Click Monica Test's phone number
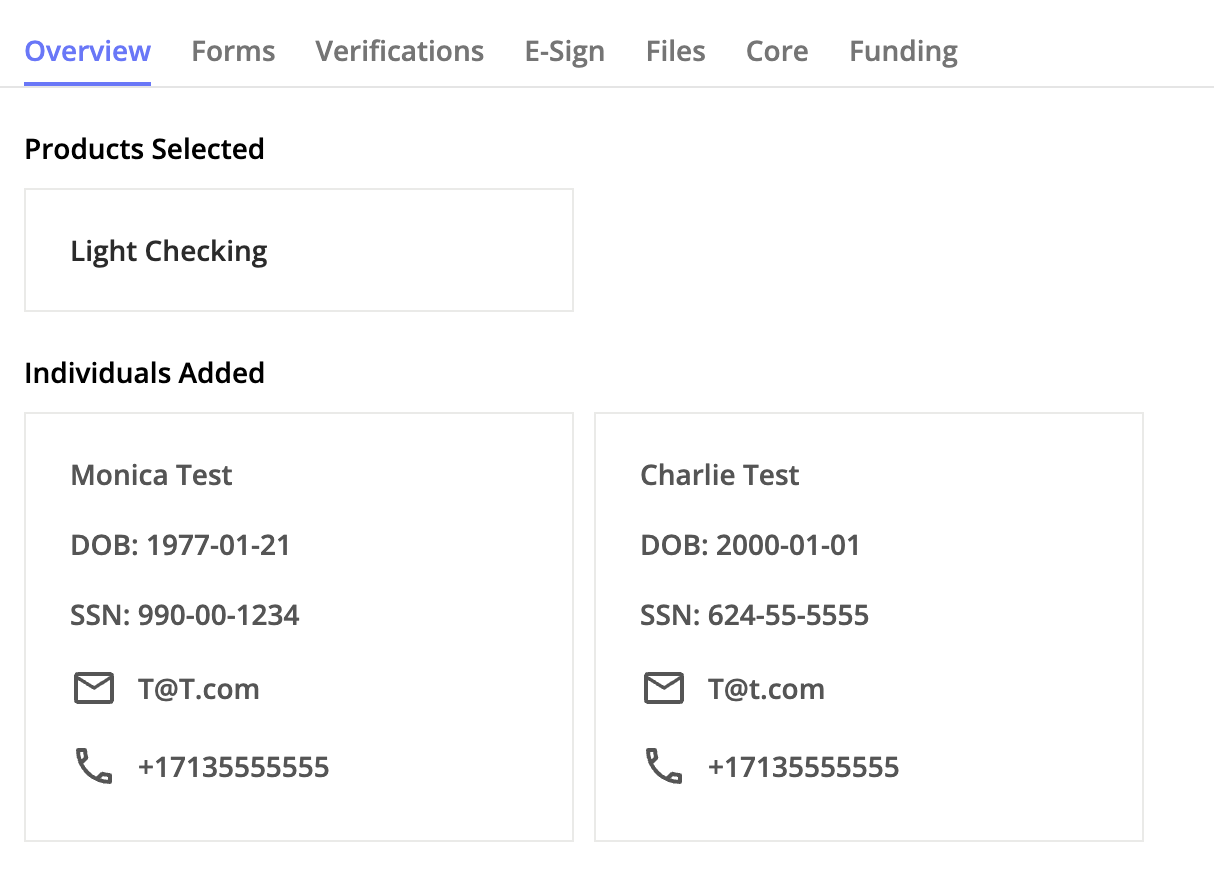1214x884 pixels. point(234,767)
